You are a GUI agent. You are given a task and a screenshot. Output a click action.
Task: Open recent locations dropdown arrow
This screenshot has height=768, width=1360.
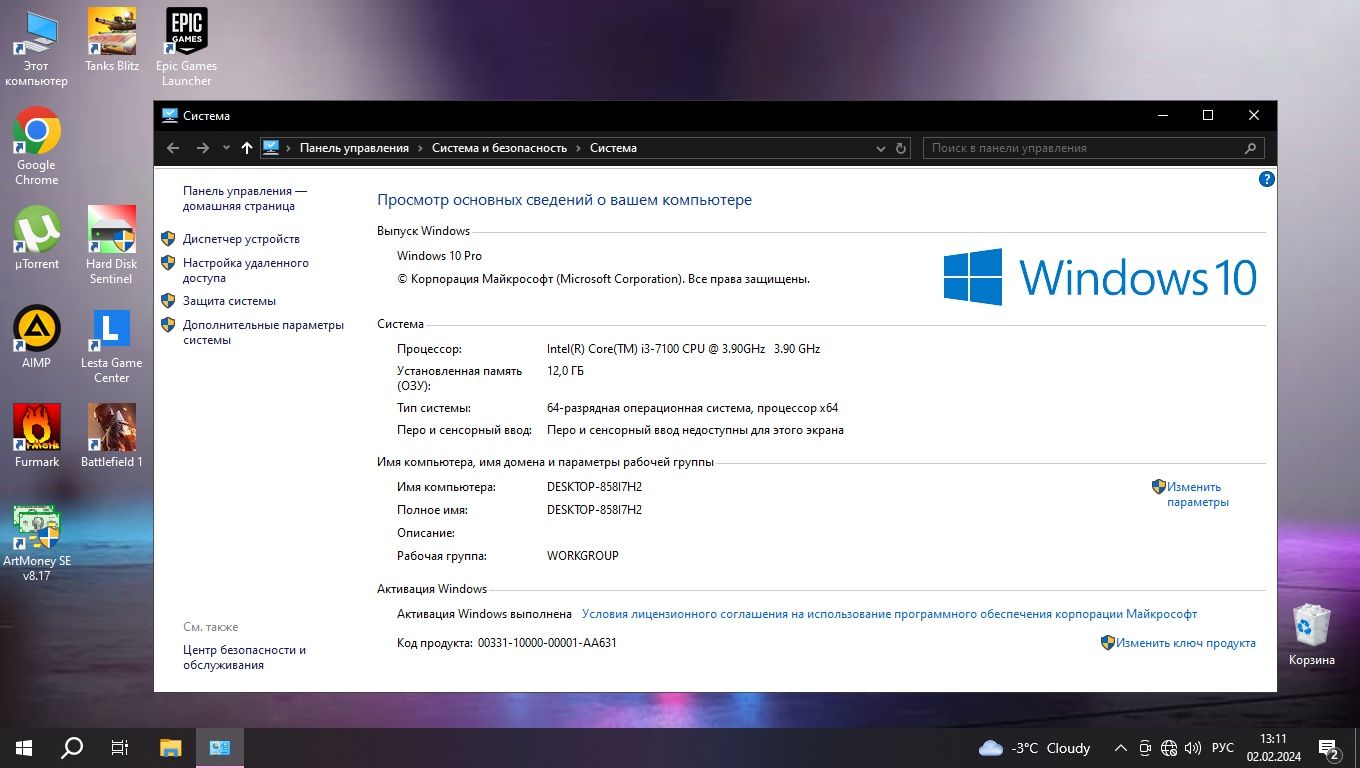coord(227,148)
